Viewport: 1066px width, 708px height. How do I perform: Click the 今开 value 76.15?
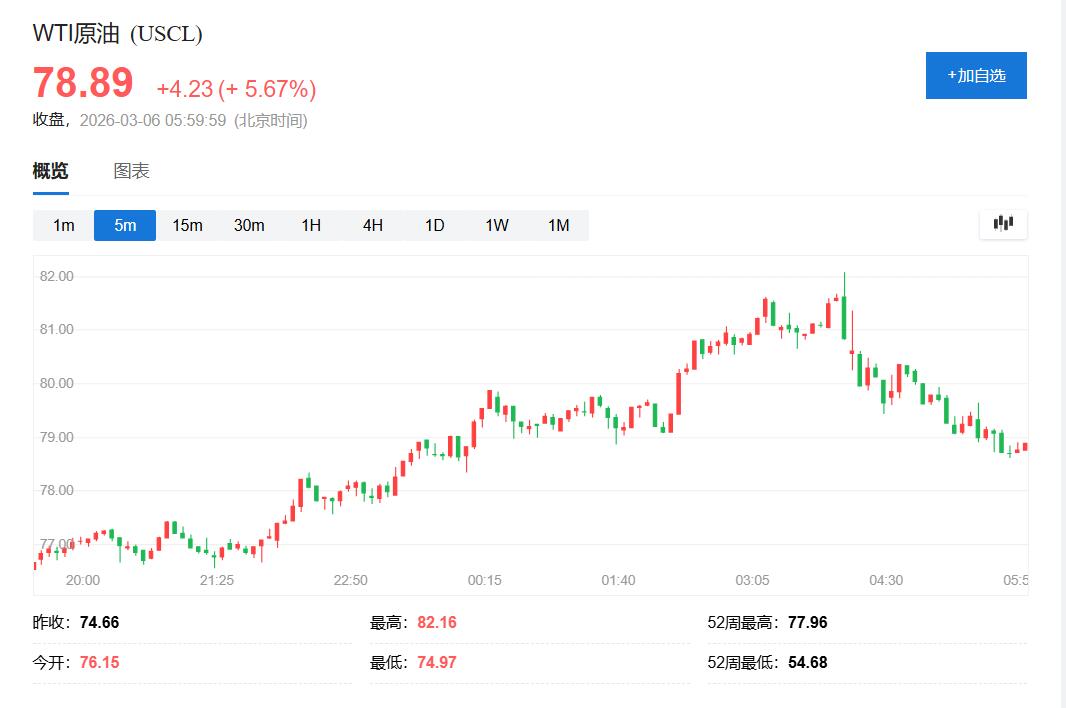tap(99, 662)
